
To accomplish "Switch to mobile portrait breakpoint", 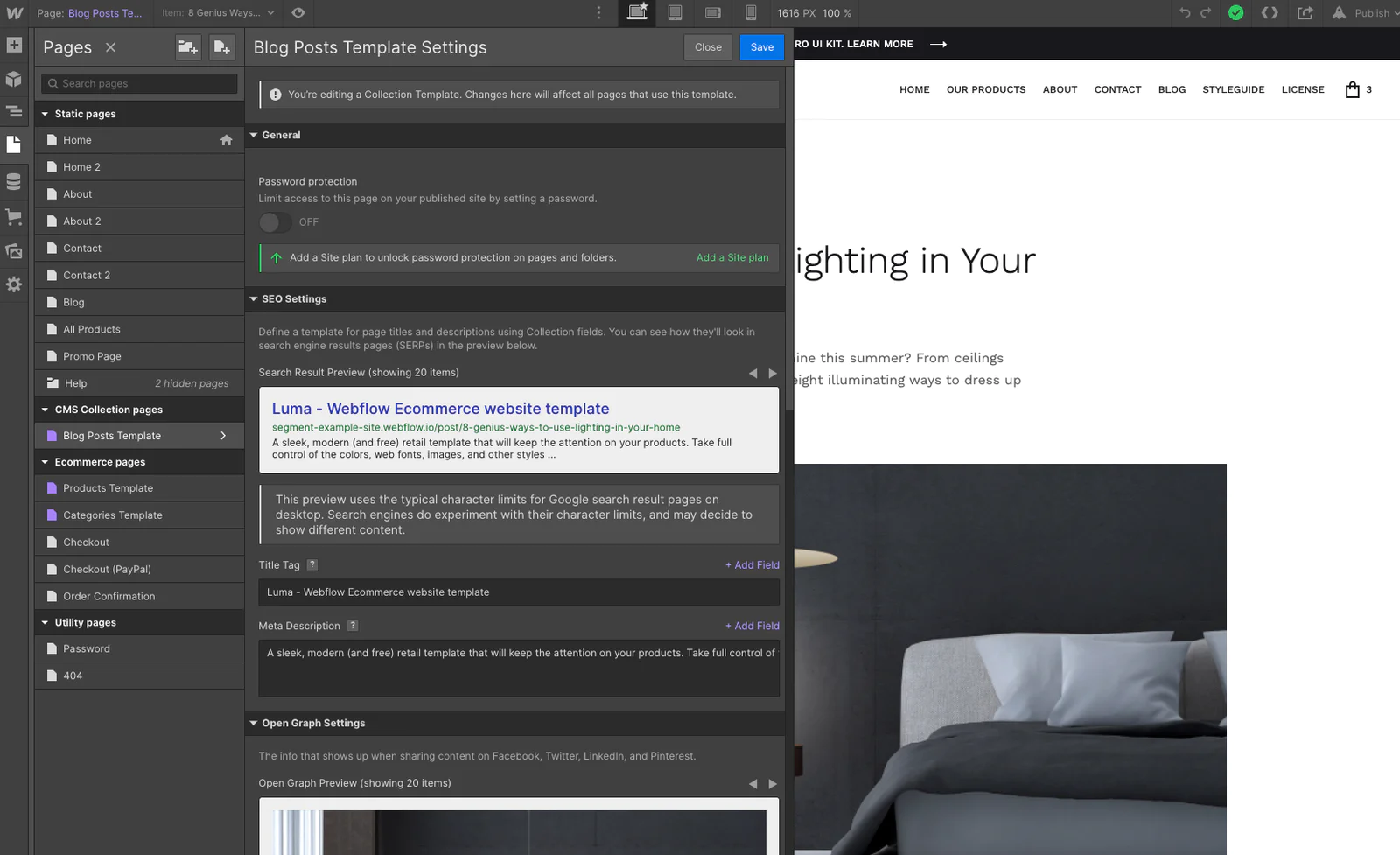I will tap(751, 13).
